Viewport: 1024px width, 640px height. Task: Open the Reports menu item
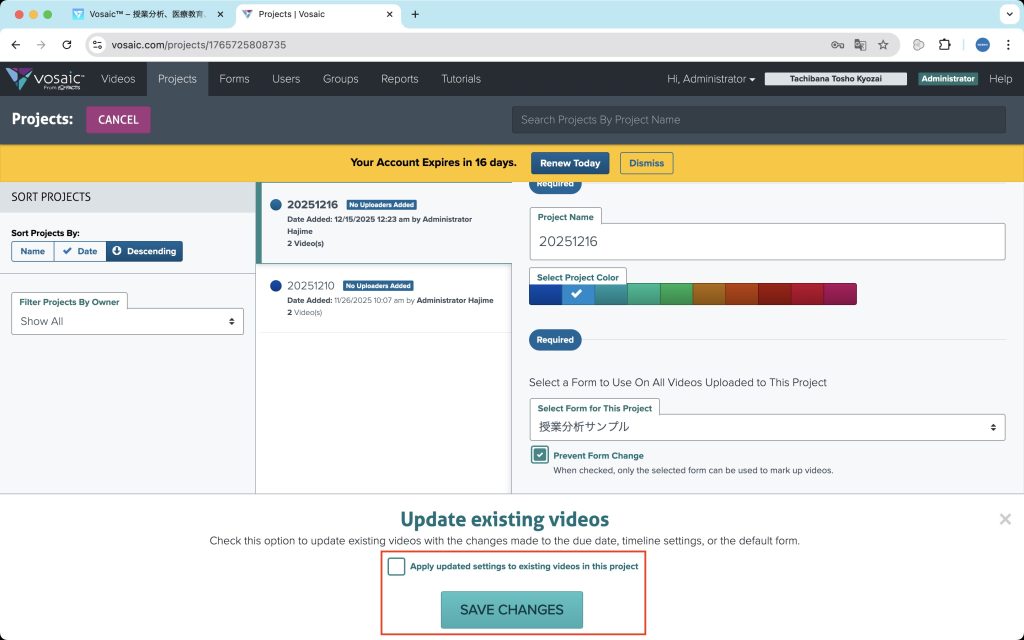[x=399, y=79]
